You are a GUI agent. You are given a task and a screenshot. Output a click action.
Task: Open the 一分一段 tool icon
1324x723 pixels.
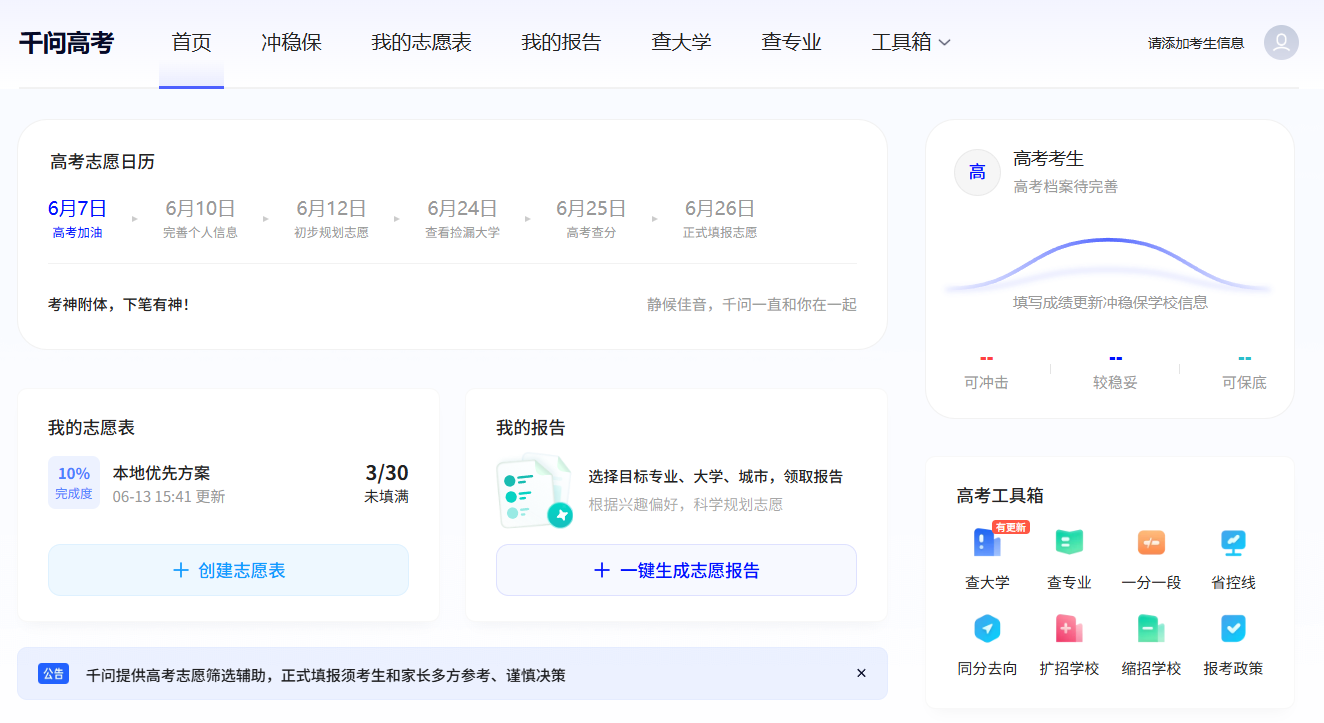[1151, 543]
